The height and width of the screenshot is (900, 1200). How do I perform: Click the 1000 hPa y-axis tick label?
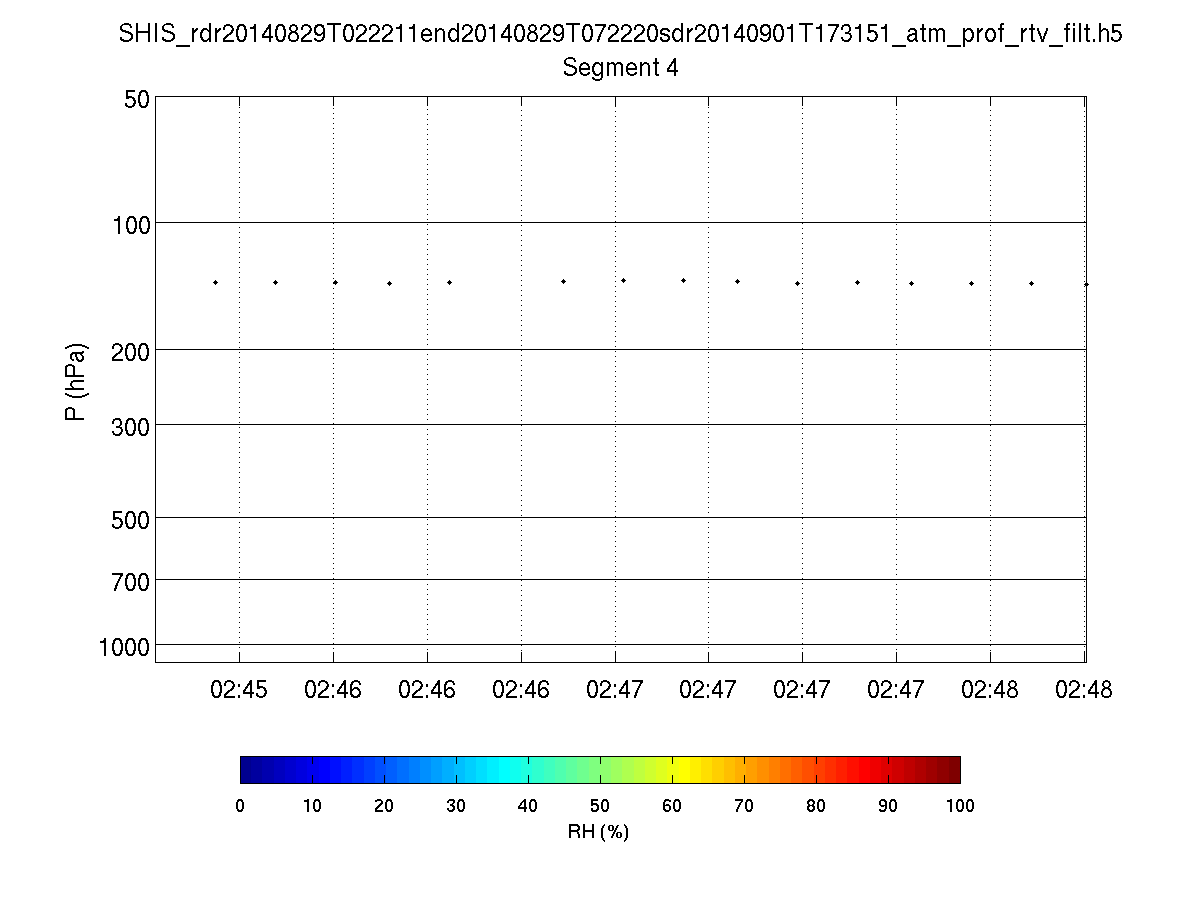click(125, 646)
